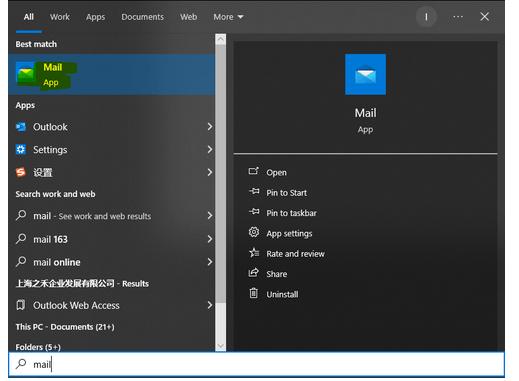Click the Sogou 设置 app icon
Screen dimensions: 519x381
21,172
